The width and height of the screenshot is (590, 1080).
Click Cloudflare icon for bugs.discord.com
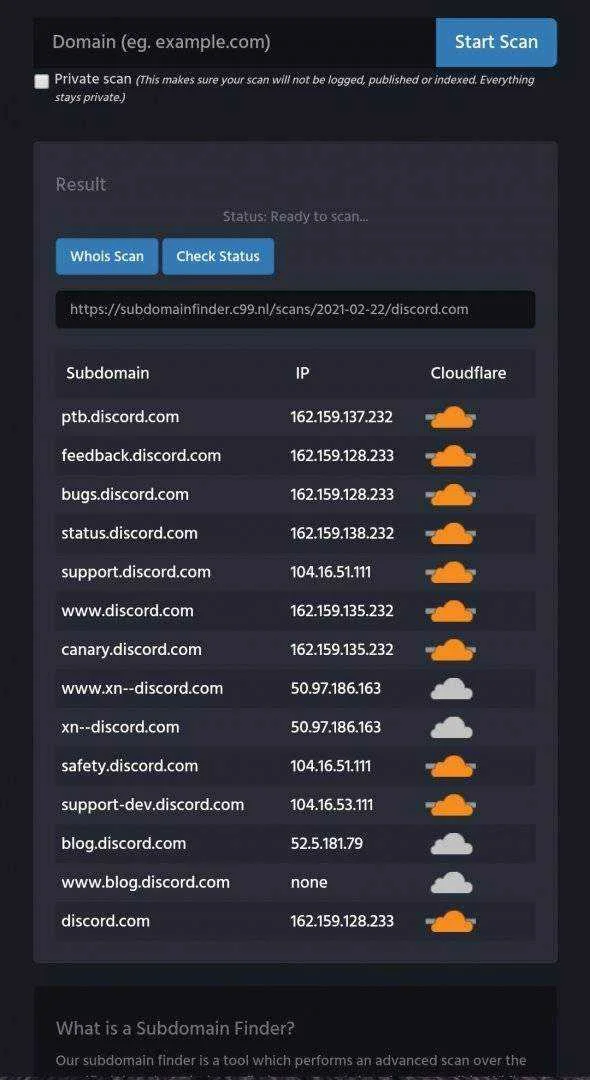452,495
